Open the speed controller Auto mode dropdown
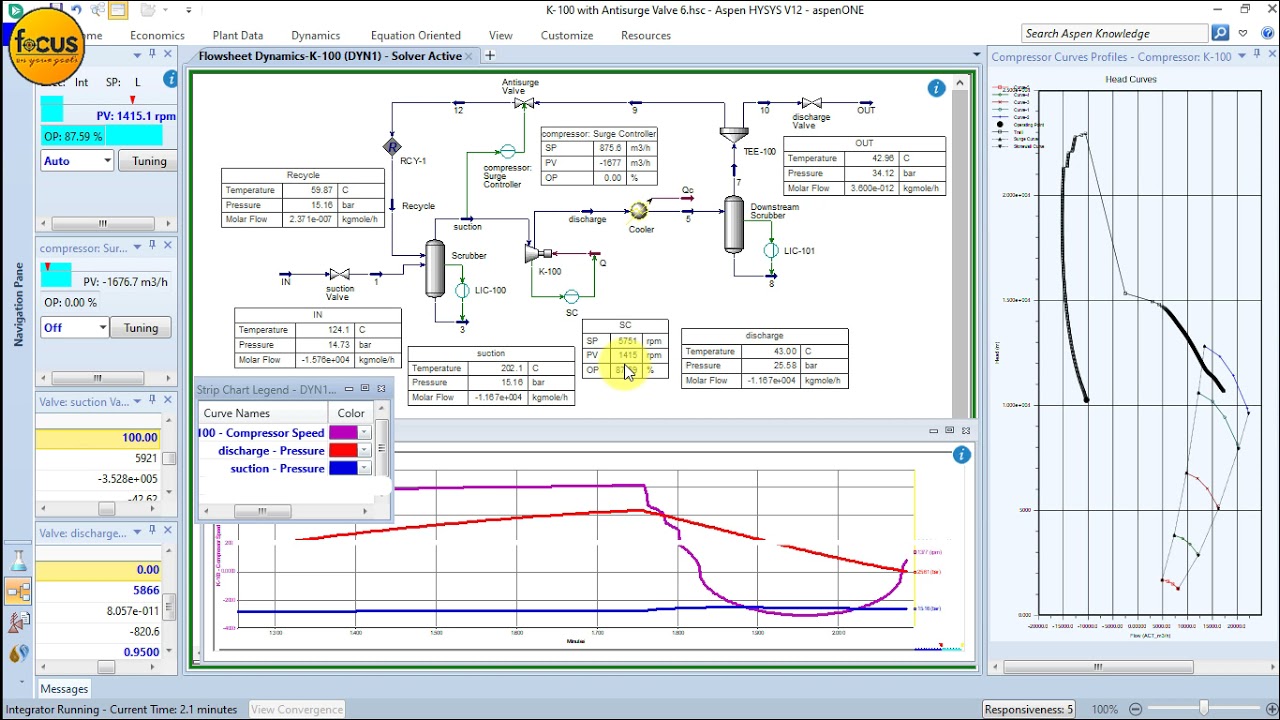Viewport: 1280px width, 720px height. click(106, 161)
